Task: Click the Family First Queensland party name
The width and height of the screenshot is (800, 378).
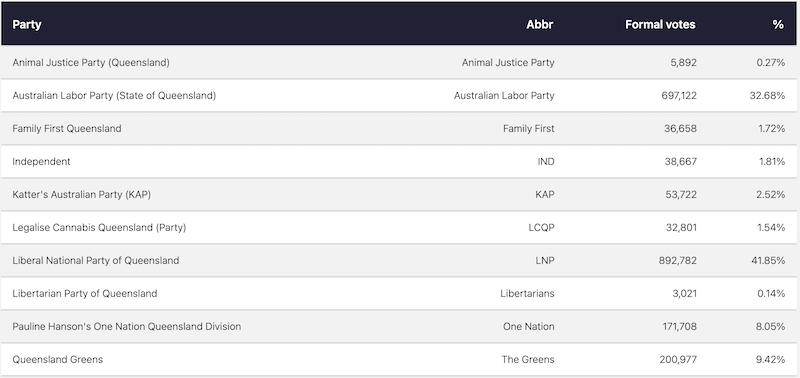Action: (67, 129)
